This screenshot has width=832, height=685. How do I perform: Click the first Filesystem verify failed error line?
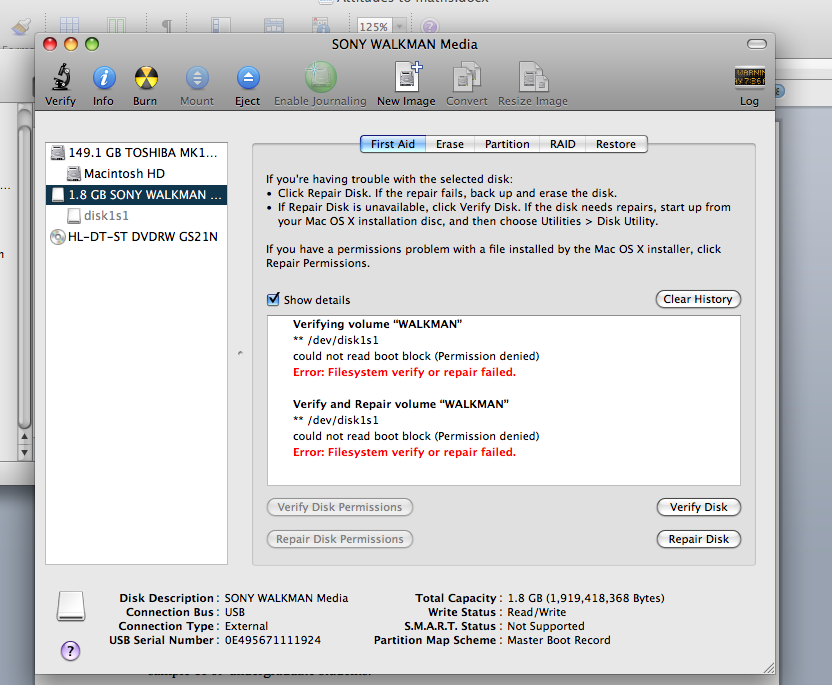(404, 372)
